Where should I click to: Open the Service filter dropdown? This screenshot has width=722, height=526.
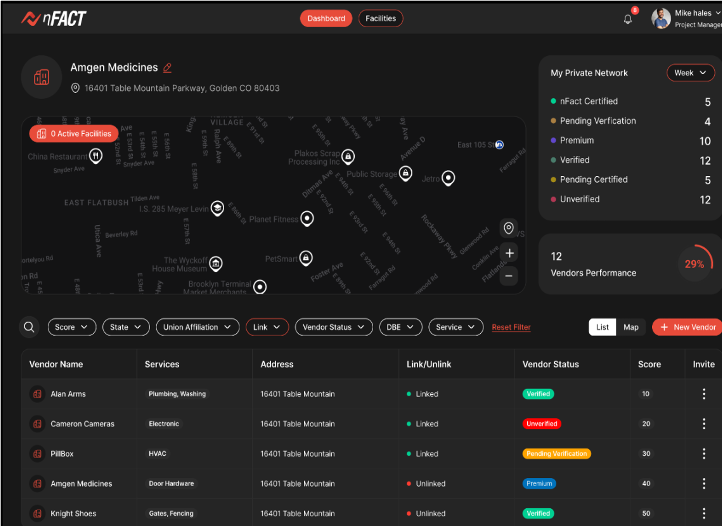pyautogui.click(x=456, y=327)
